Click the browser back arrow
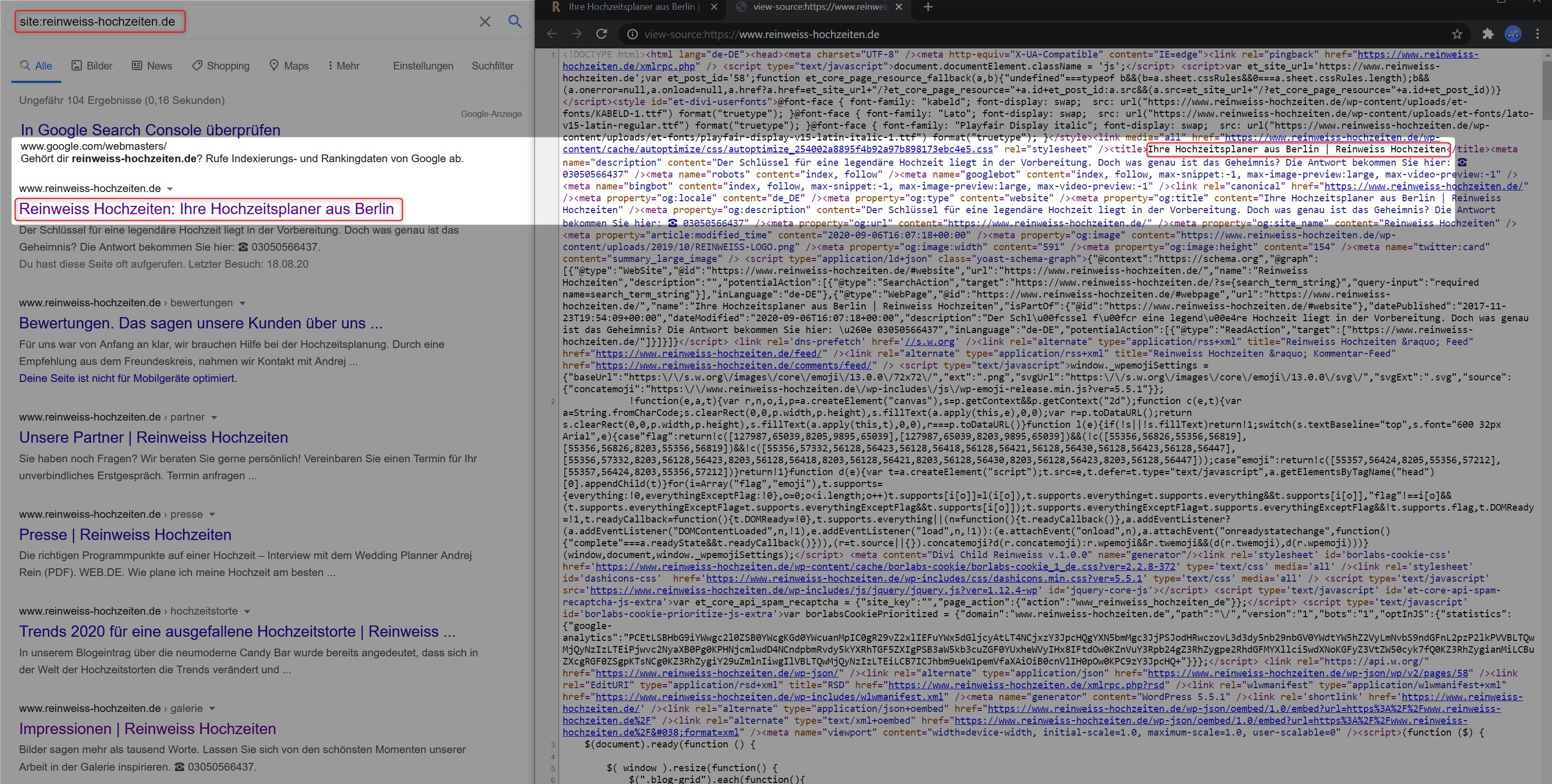Screen dimensions: 1552x784 point(552,34)
